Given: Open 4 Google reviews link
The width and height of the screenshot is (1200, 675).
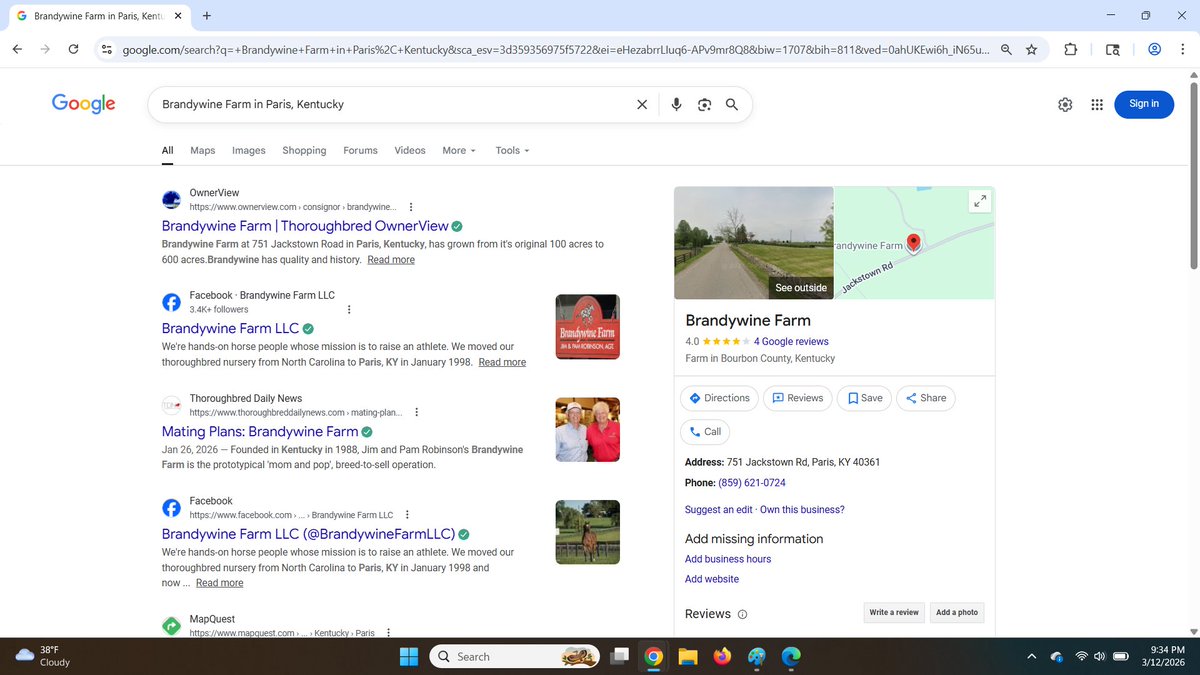Looking at the screenshot, I should click(x=791, y=342).
